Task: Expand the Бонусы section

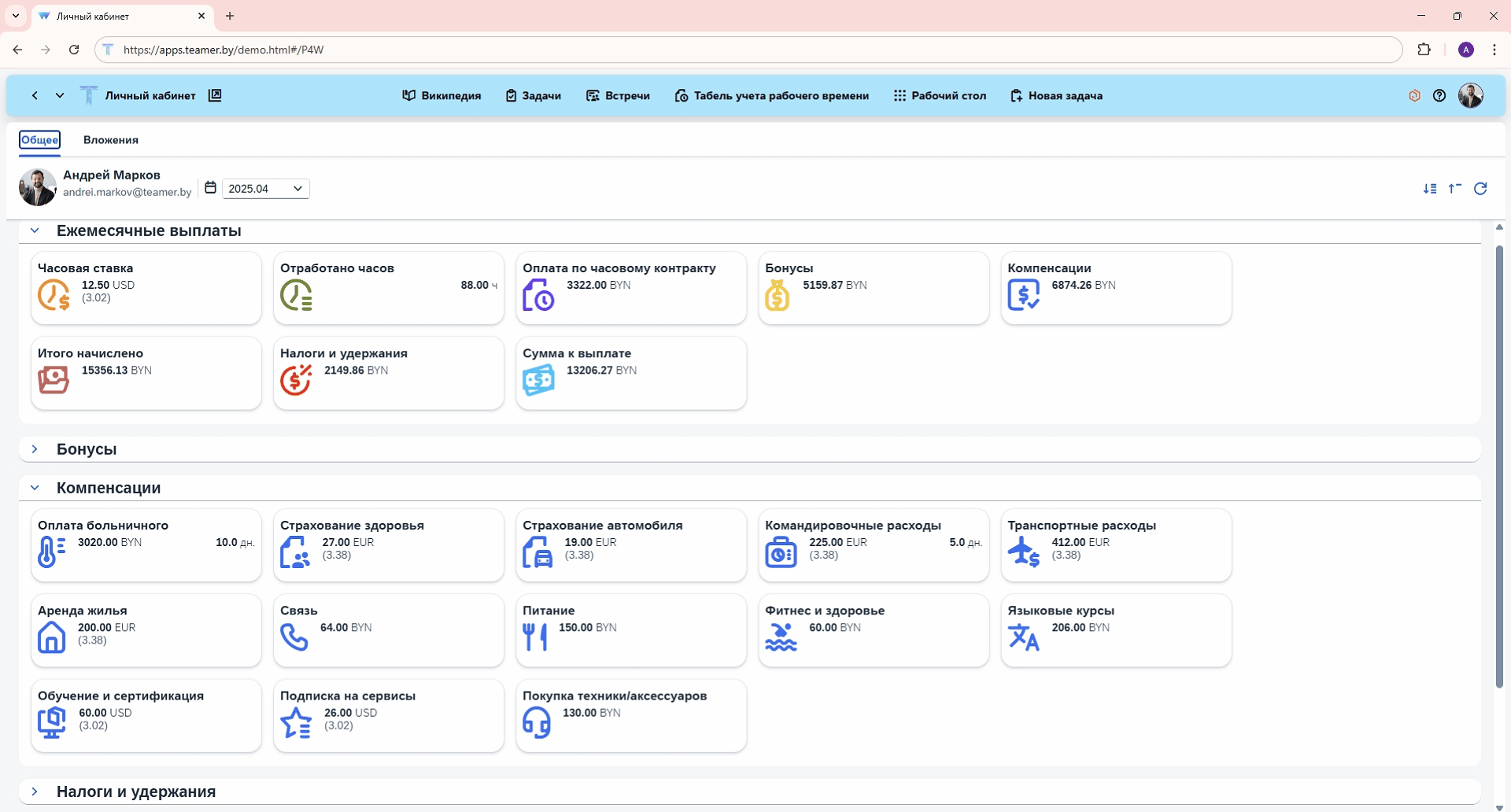Action: pos(35,449)
